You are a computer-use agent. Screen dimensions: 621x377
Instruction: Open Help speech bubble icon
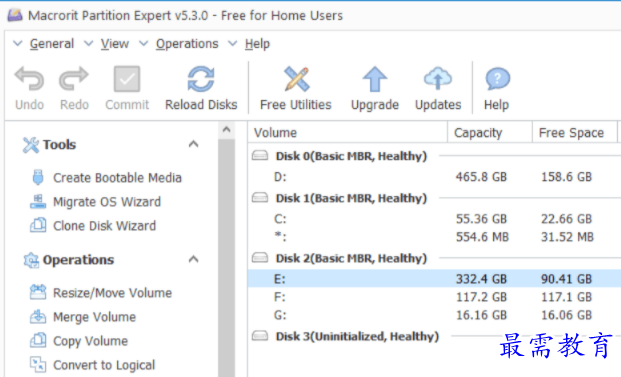[497, 78]
